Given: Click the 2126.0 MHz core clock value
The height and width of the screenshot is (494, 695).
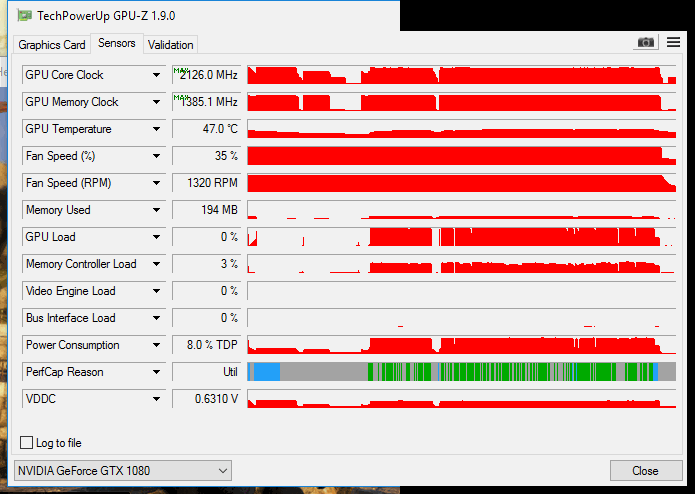Looking at the screenshot, I should tap(207, 75).
